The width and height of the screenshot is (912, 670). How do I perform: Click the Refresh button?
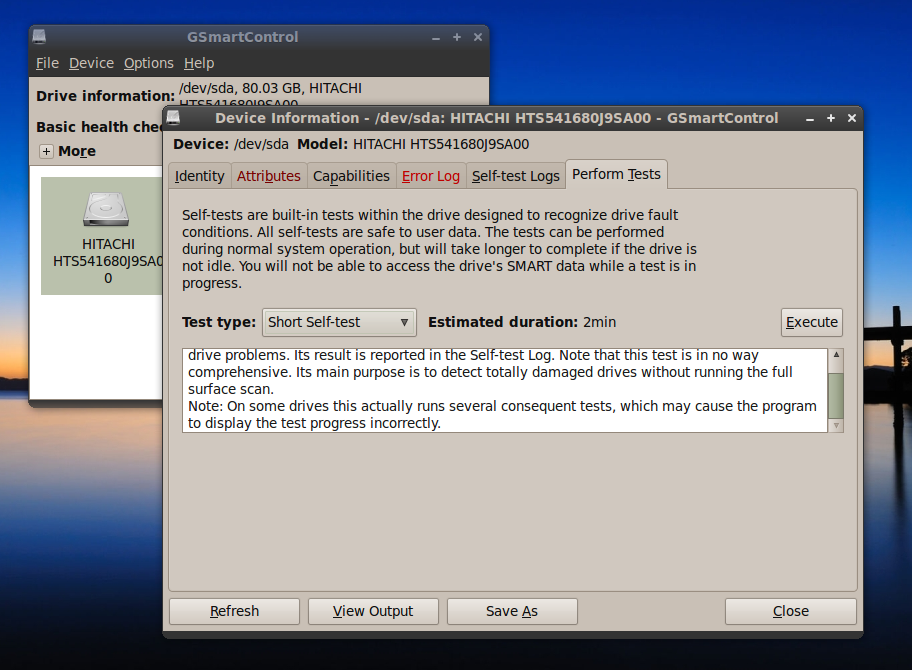(233, 611)
